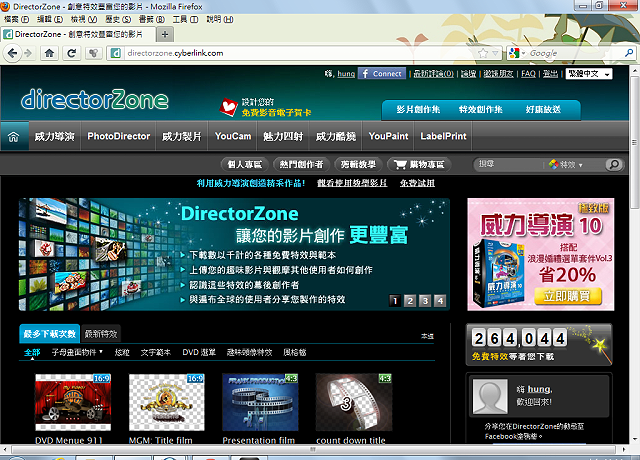Viewport: 640px width, 460px height.
Task: Go to the browser home page icon
Action: coord(49,53)
